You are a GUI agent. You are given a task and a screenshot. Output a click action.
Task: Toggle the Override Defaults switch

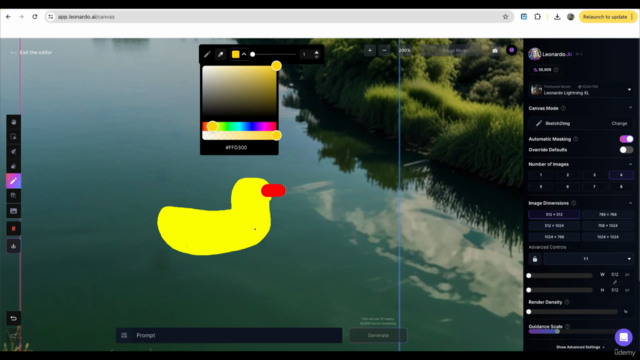(626, 150)
